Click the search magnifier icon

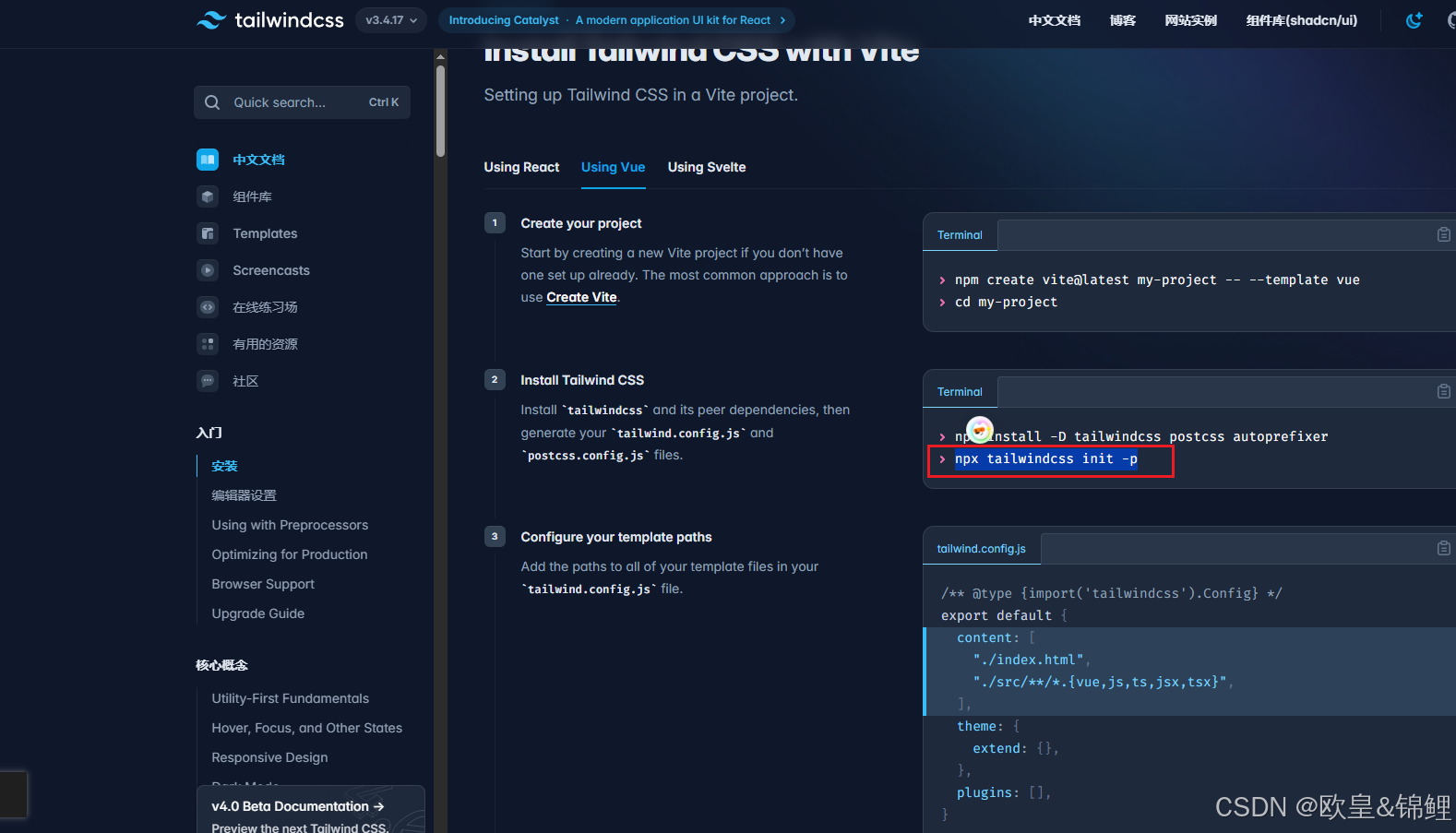point(212,102)
